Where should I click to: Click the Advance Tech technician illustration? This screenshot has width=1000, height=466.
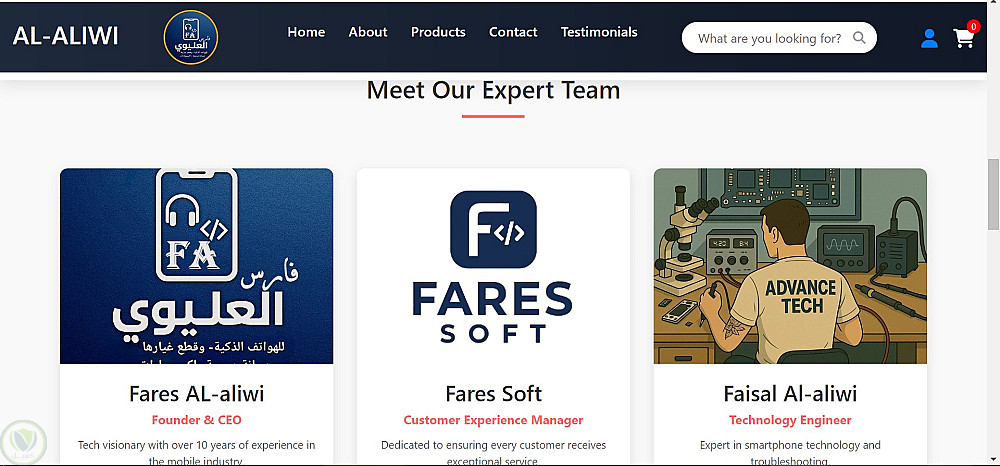click(x=790, y=265)
